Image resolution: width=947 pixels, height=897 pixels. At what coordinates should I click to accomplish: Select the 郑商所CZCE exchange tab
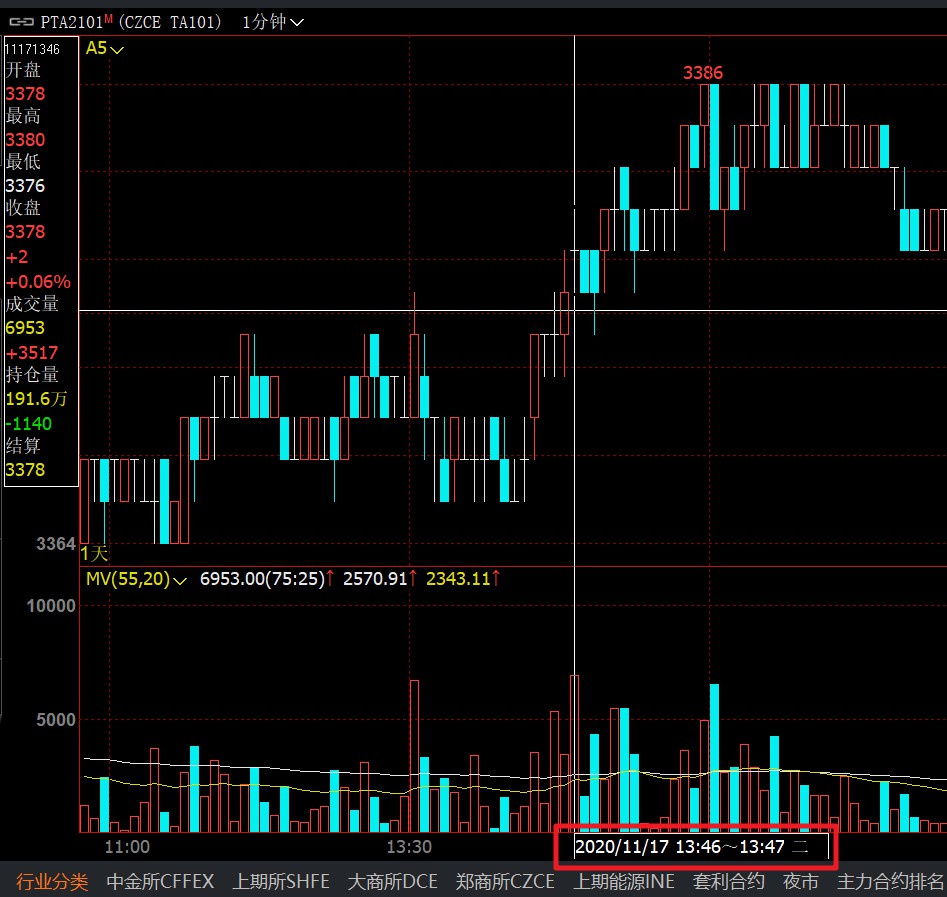[x=505, y=881]
